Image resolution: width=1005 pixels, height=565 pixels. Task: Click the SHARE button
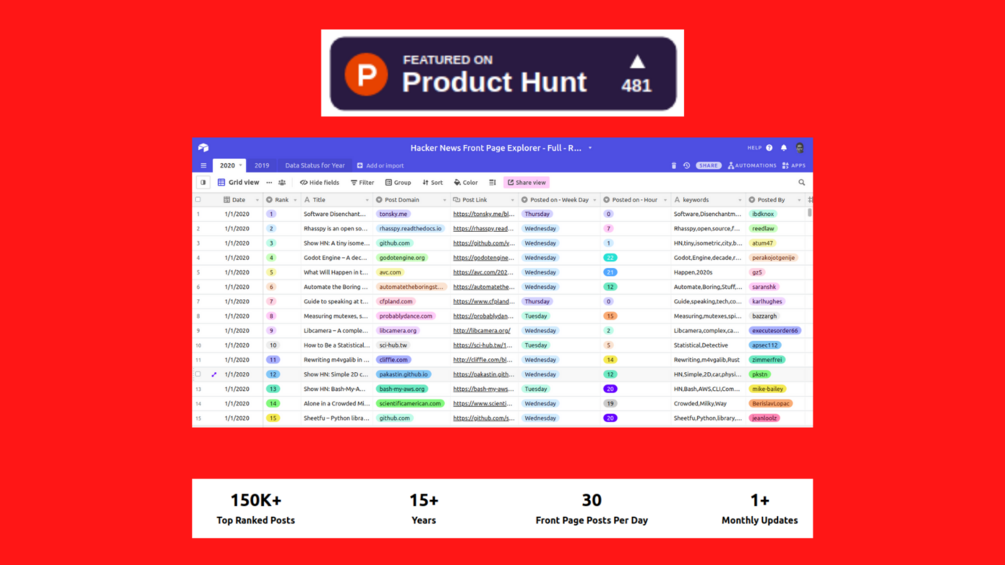[x=708, y=165]
